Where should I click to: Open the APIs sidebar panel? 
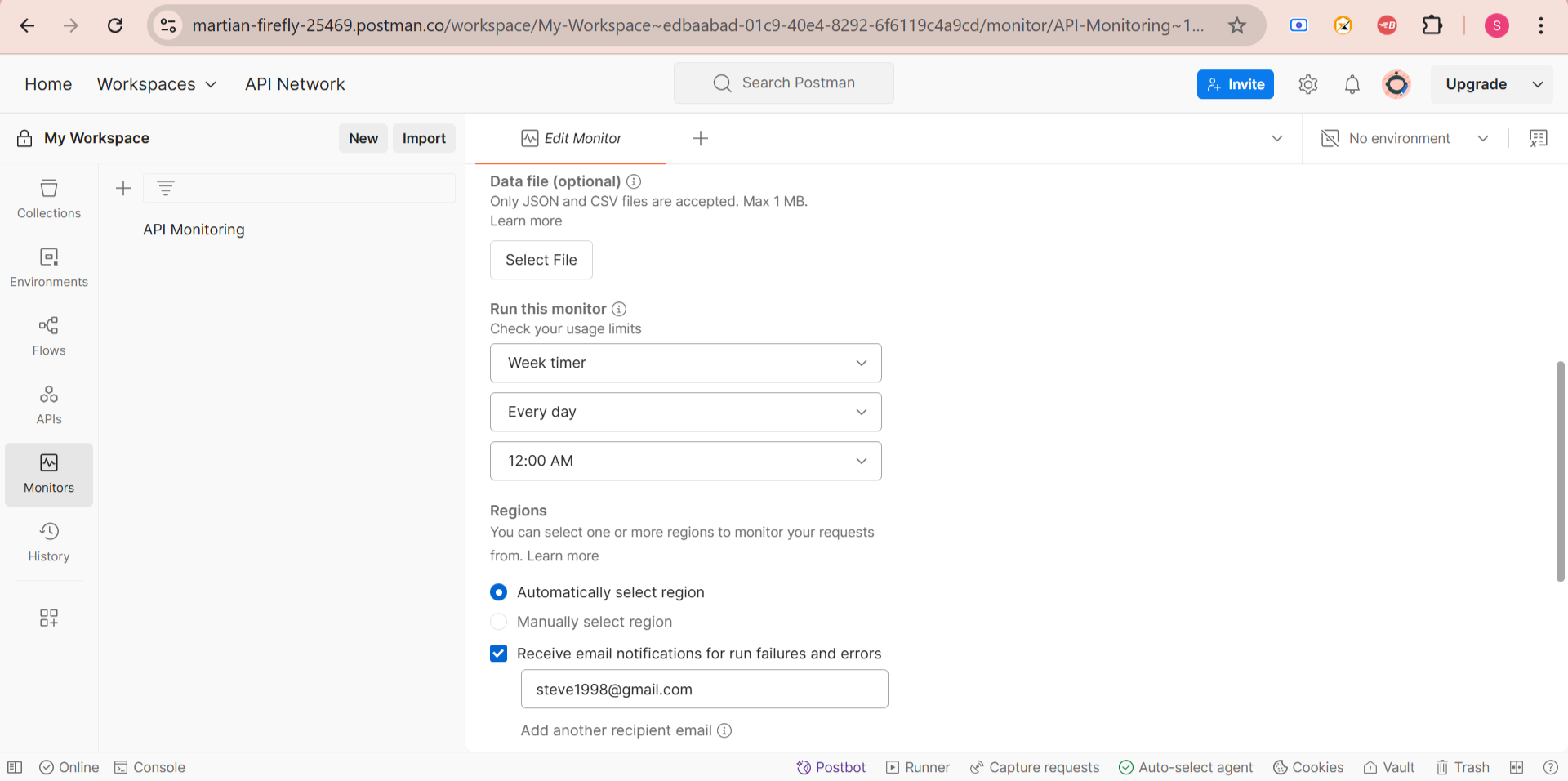[49, 405]
